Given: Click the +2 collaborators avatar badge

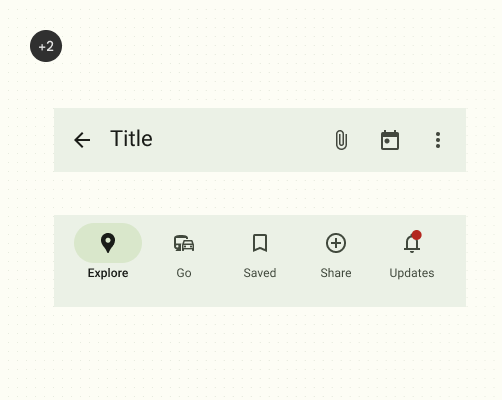Looking at the screenshot, I should point(46,46).
